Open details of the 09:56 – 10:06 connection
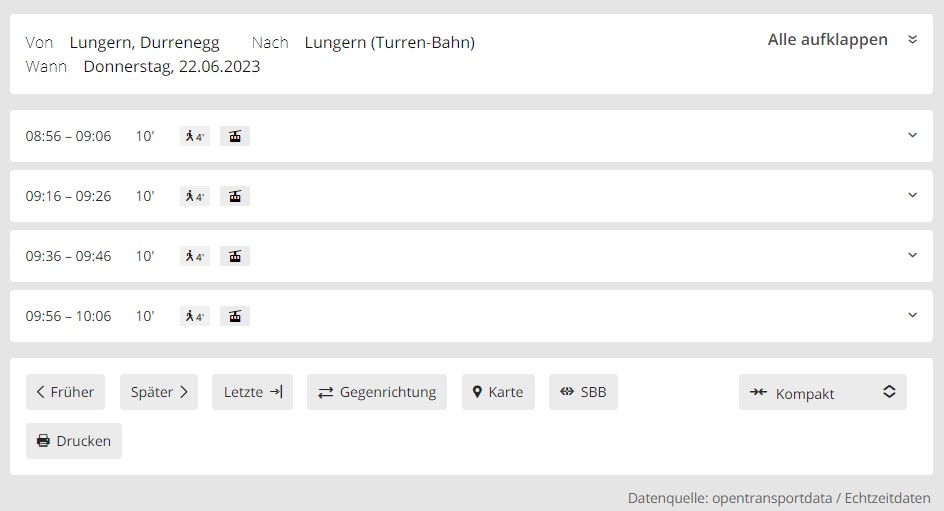The image size is (944, 511). coord(912,315)
